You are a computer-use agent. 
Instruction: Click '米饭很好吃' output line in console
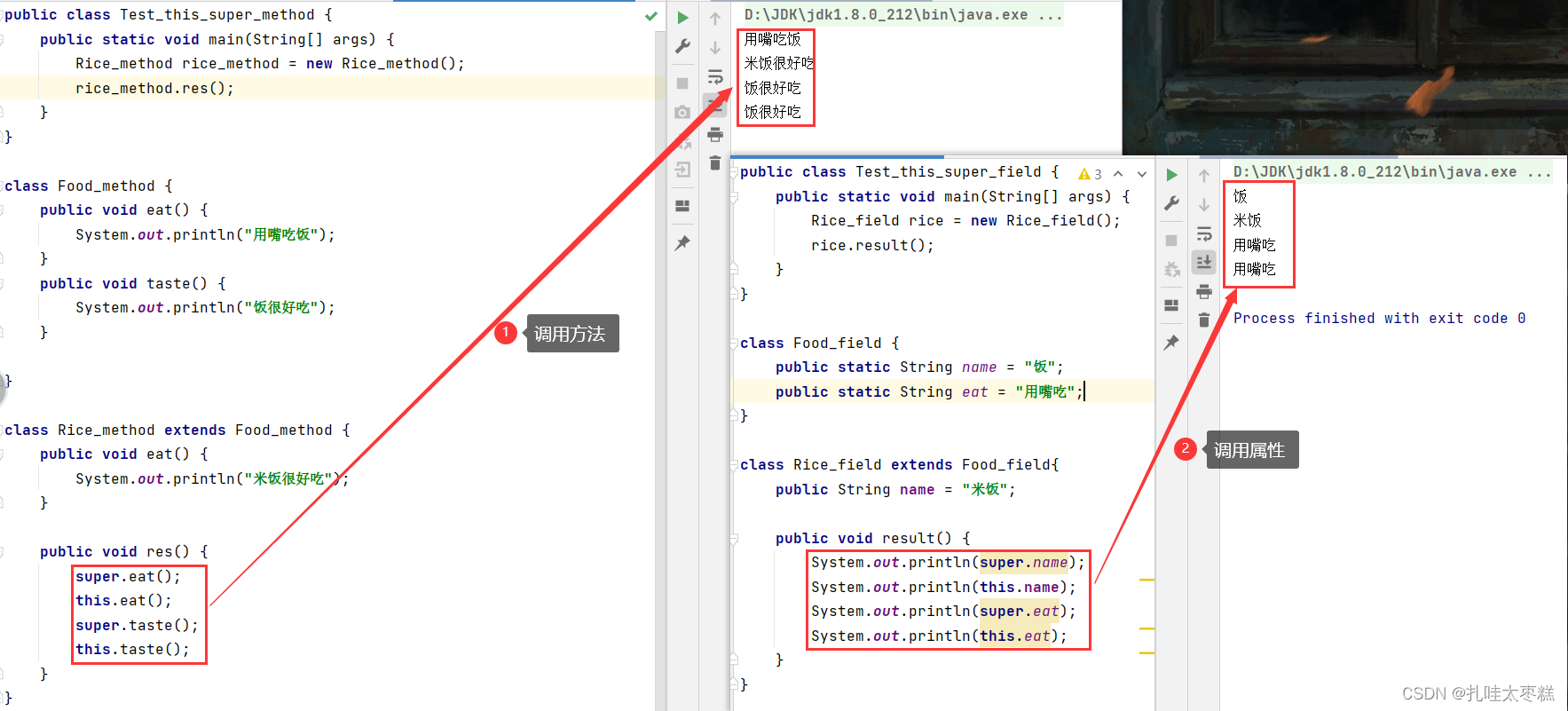pos(779,63)
